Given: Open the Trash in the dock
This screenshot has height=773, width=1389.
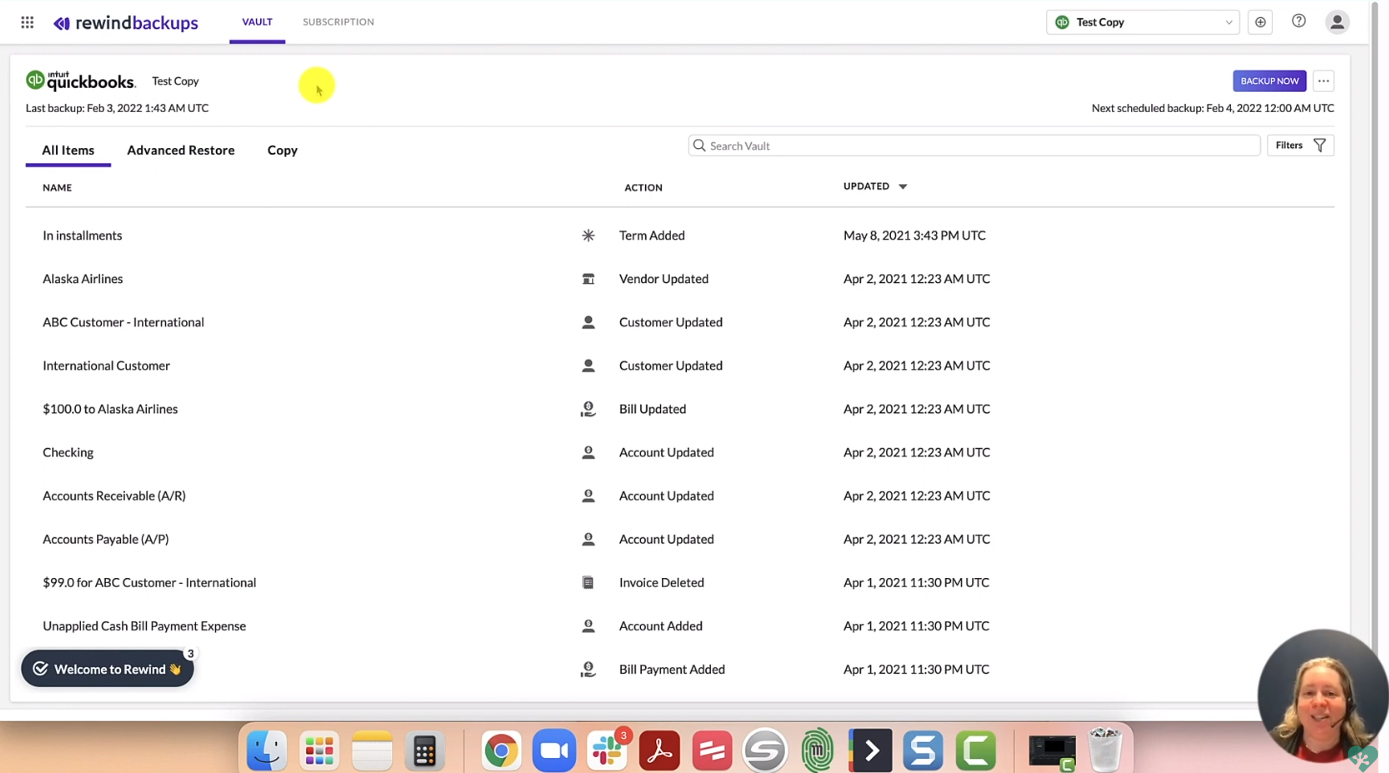Looking at the screenshot, I should [x=1105, y=750].
